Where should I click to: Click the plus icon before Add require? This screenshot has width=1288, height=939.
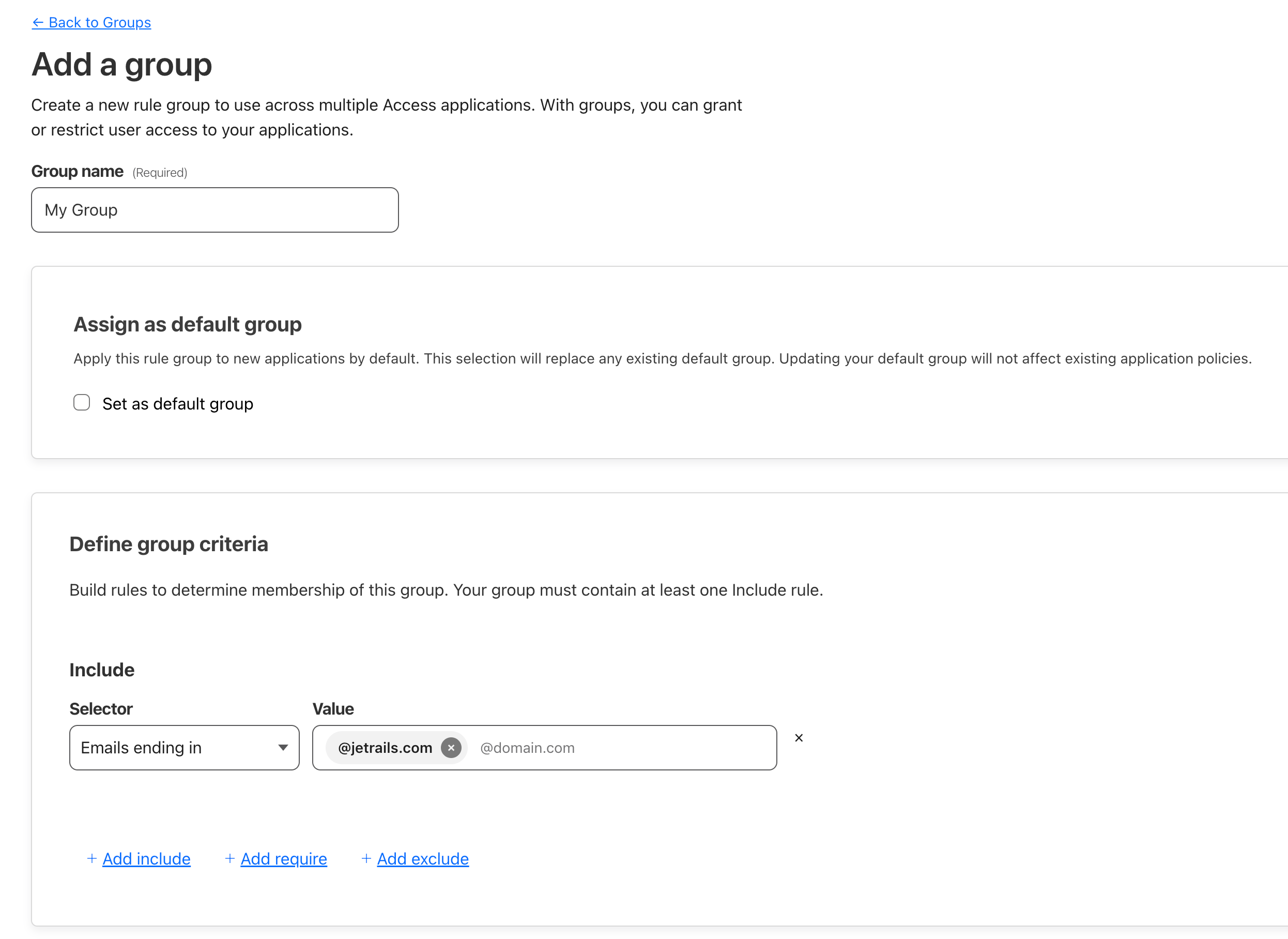click(x=229, y=858)
